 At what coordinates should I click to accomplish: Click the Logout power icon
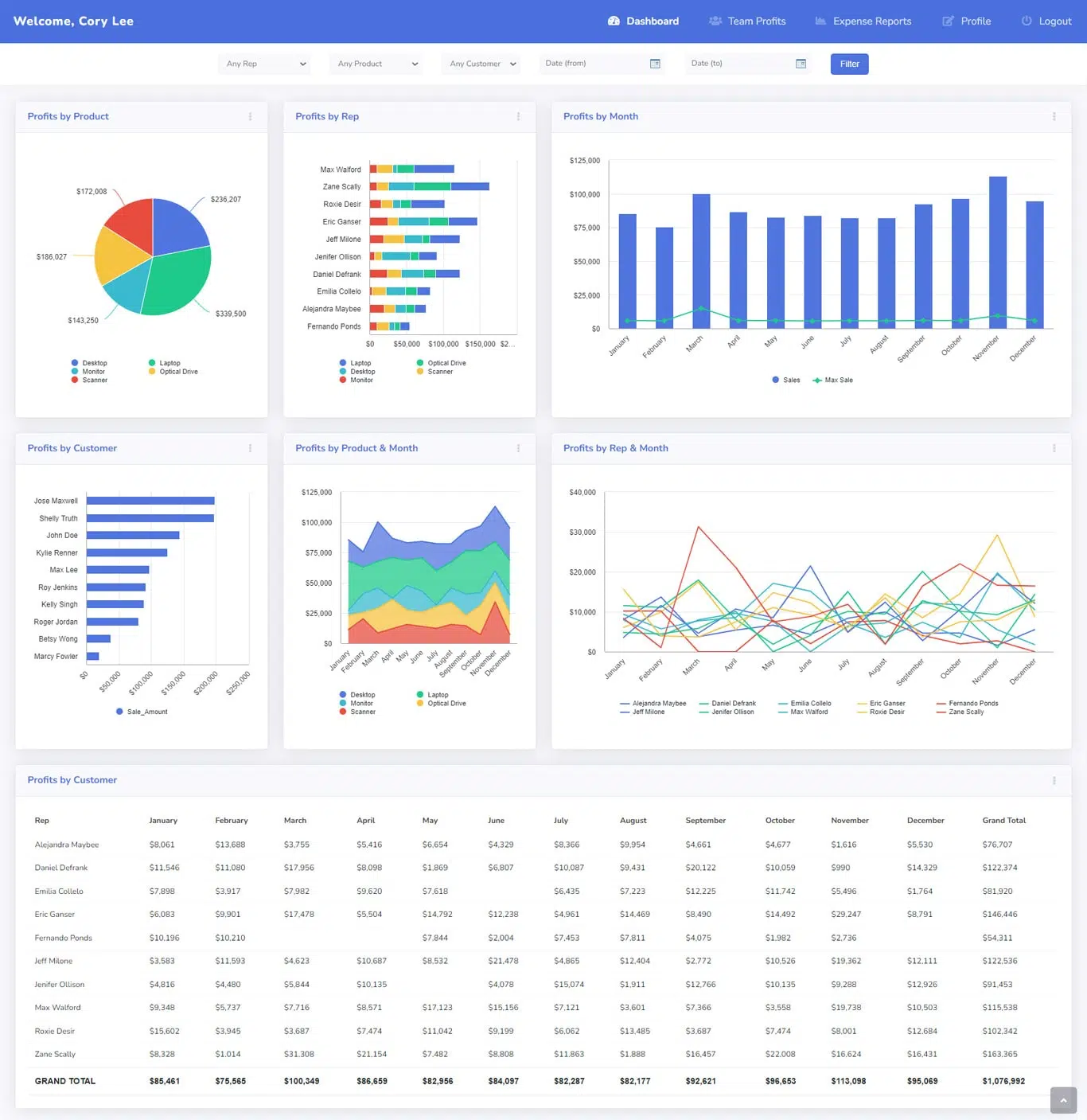click(1025, 21)
